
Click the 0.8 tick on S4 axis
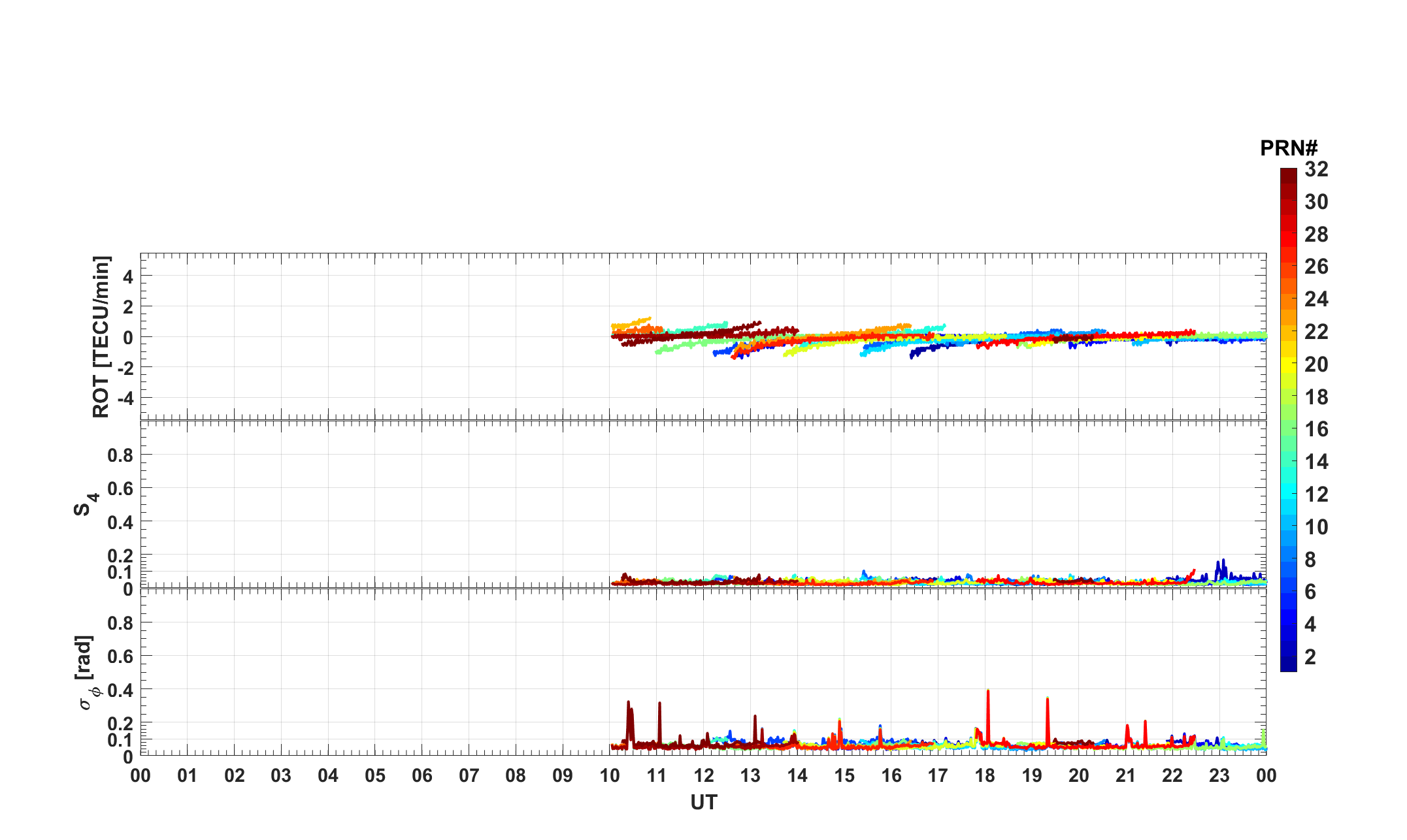[x=120, y=455]
